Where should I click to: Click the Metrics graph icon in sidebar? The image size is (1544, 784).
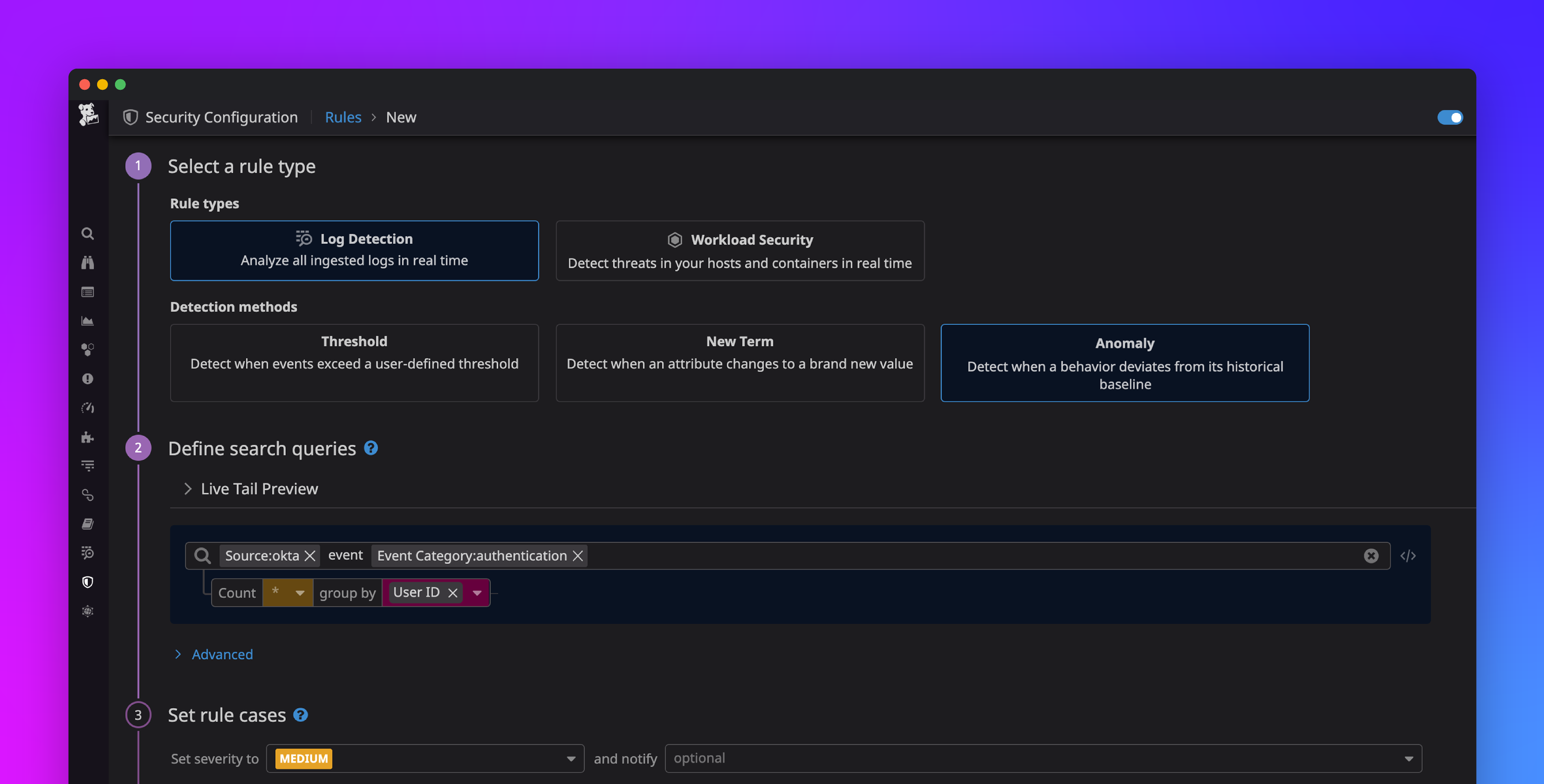point(87,321)
